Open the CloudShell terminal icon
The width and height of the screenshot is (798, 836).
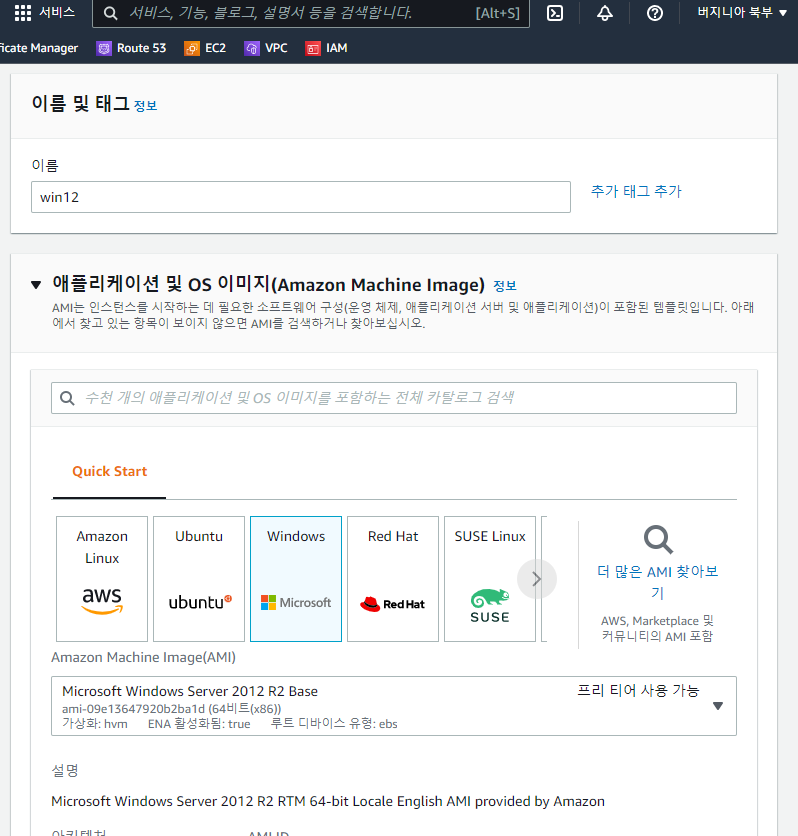tap(555, 13)
